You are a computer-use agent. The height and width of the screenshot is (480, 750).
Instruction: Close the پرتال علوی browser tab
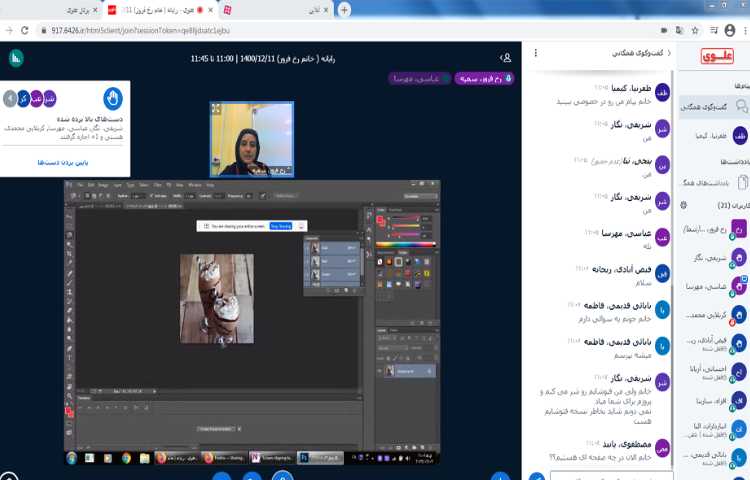(95, 10)
